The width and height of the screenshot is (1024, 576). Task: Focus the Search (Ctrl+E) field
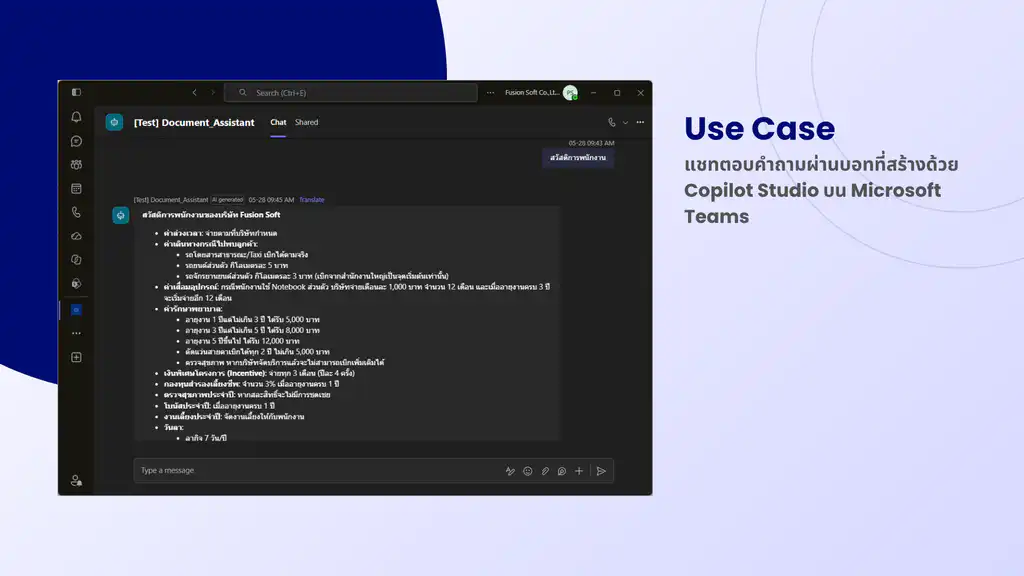pyautogui.click(x=351, y=93)
